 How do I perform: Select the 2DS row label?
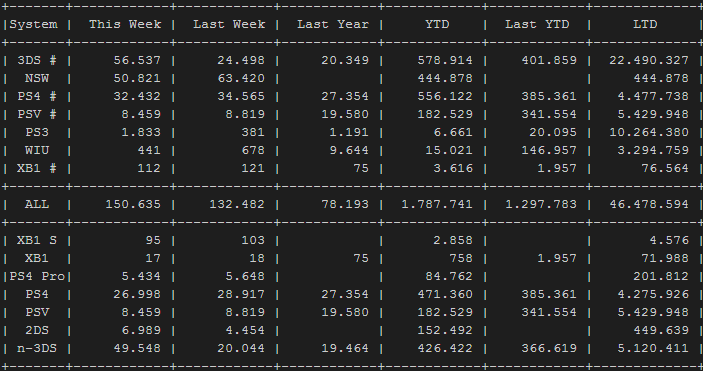click(x=37, y=330)
